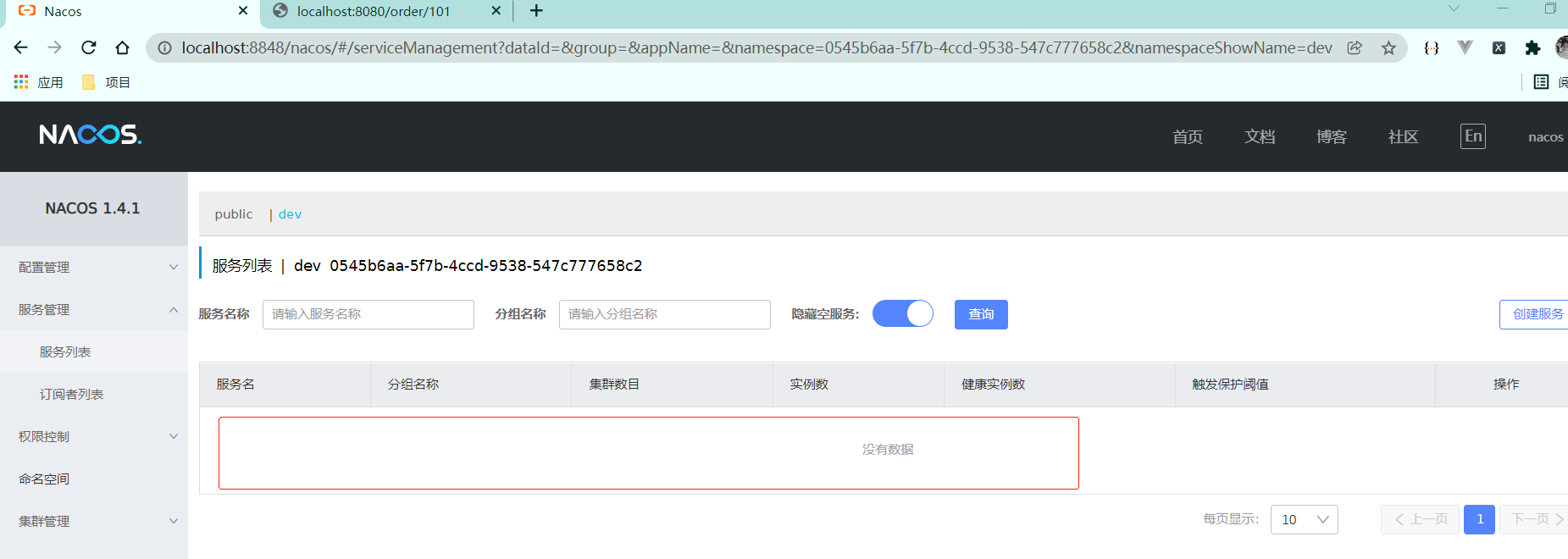Image resolution: width=1568 pixels, height=559 pixels.
Task: Expand the 权限控制 sidebar menu
Action: point(93,436)
